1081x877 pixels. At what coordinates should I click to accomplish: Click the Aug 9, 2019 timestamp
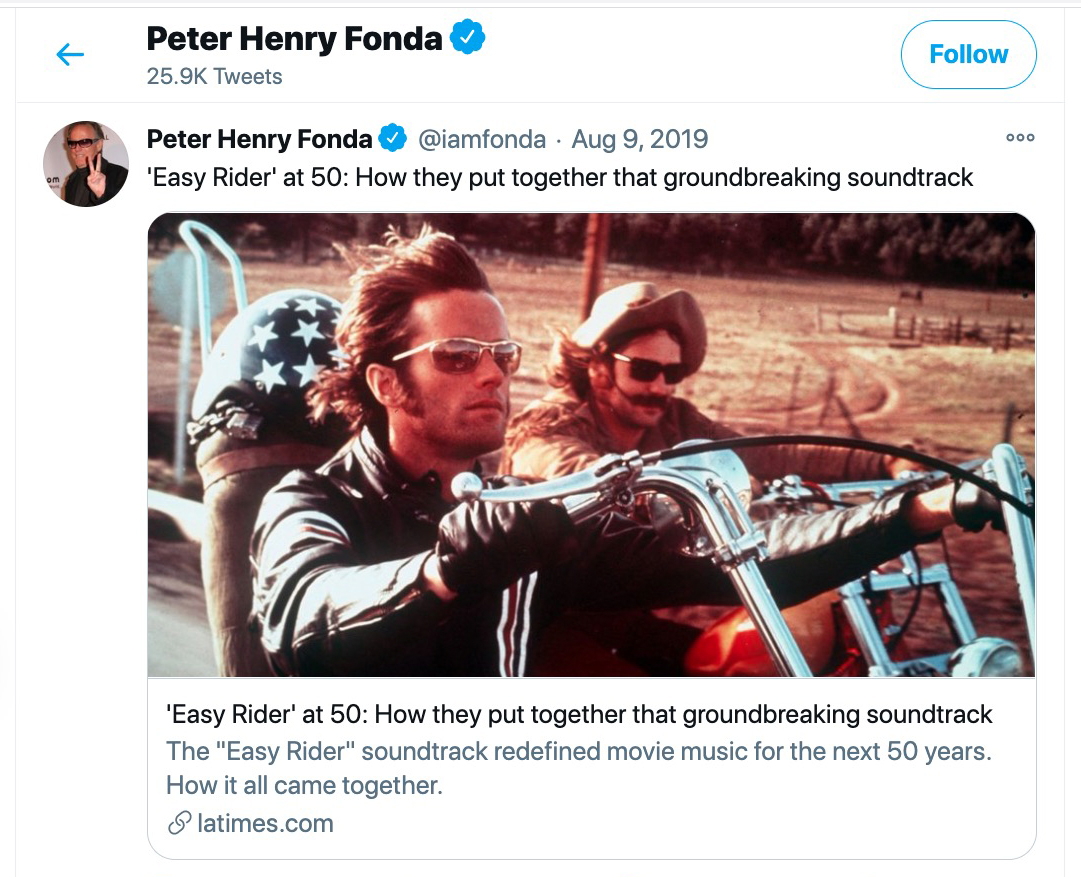(x=639, y=139)
